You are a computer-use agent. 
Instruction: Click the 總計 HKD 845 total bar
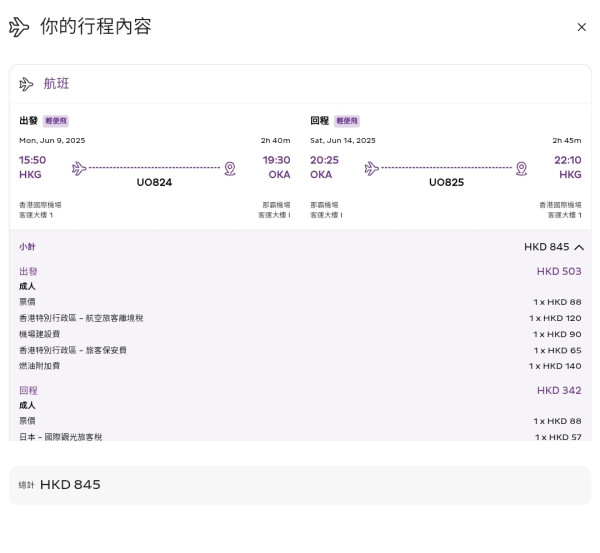(300, 485)
